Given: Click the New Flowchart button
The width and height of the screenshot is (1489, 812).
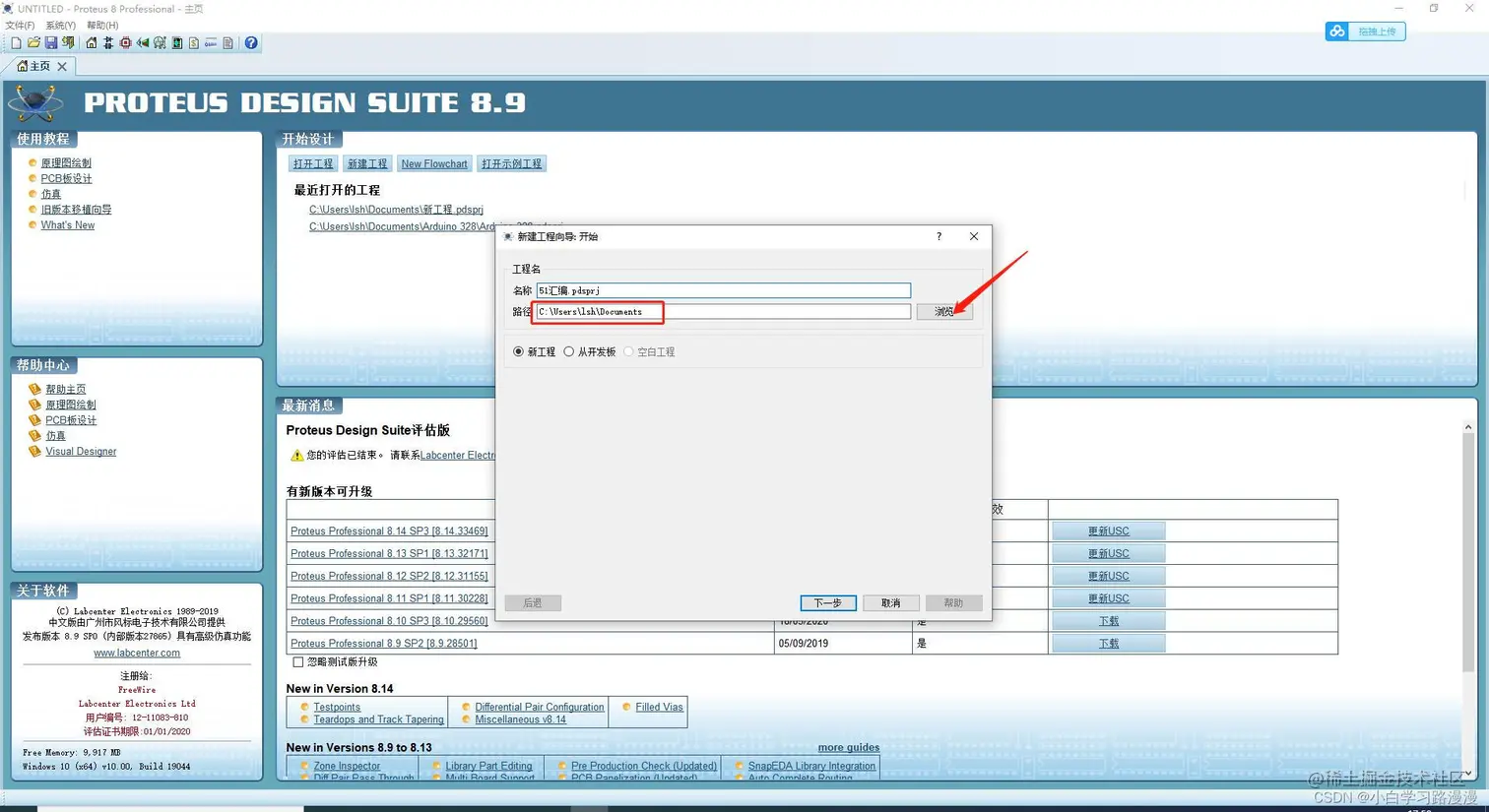Looking at the screenshot, I should coord(434,163).
